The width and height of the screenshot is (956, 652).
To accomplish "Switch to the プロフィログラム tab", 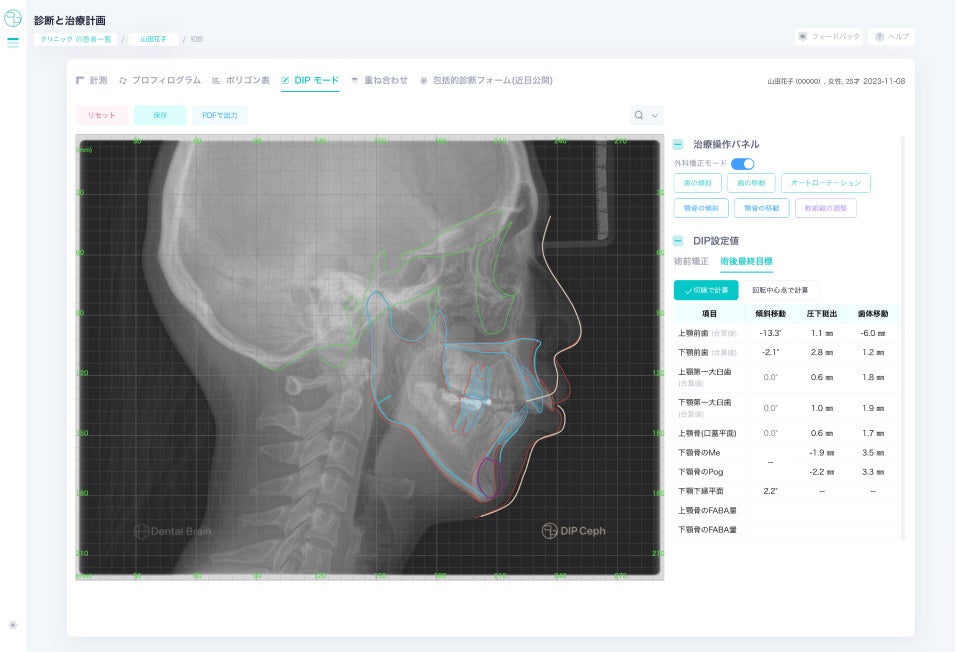I will tap(160, 81).
